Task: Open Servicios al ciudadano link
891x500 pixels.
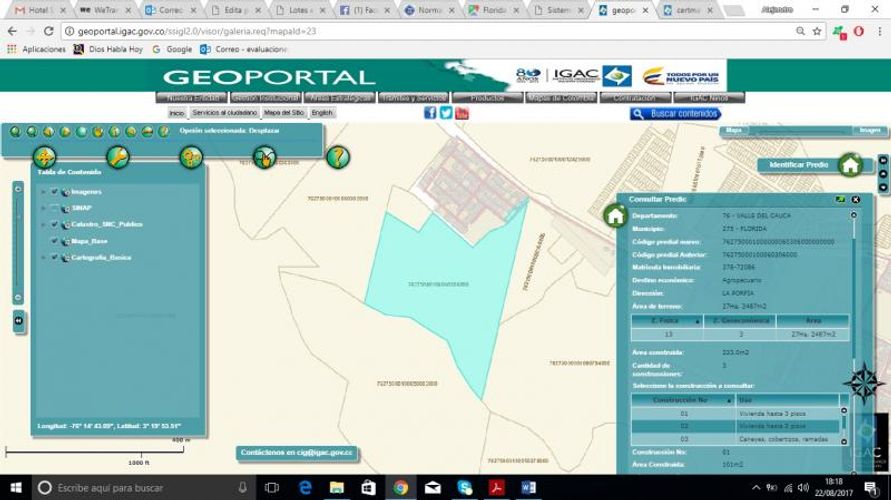Action: (224, 113)
